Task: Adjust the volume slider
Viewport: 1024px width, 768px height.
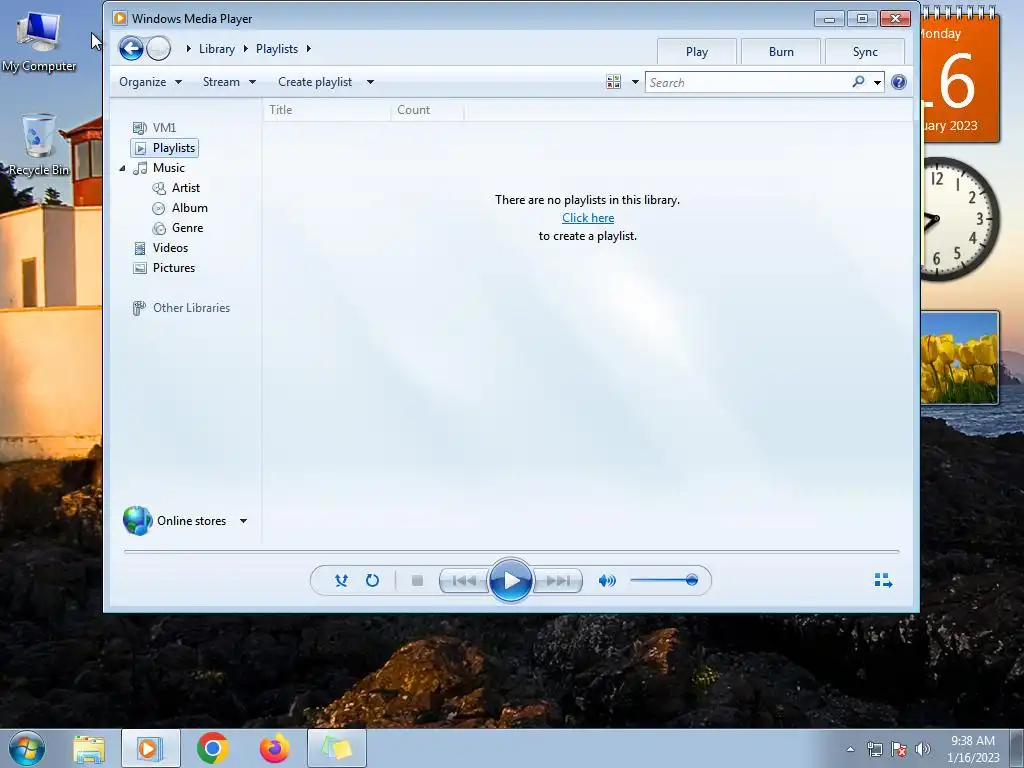Action: click(664, 580)
